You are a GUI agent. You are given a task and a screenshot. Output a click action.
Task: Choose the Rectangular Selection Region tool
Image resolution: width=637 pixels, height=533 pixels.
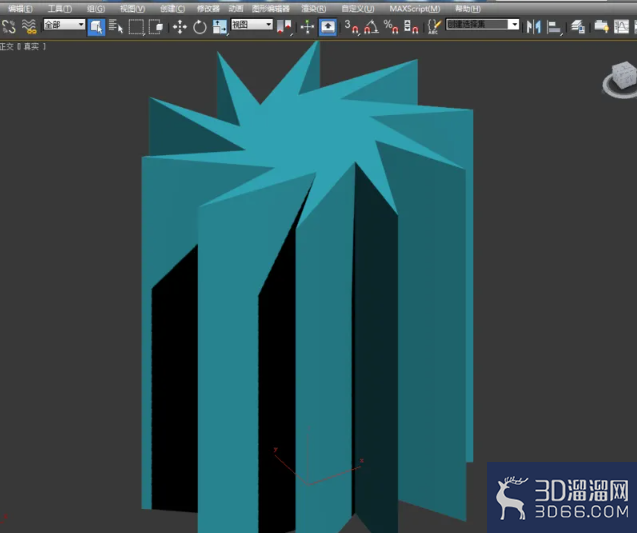point(136,27)
